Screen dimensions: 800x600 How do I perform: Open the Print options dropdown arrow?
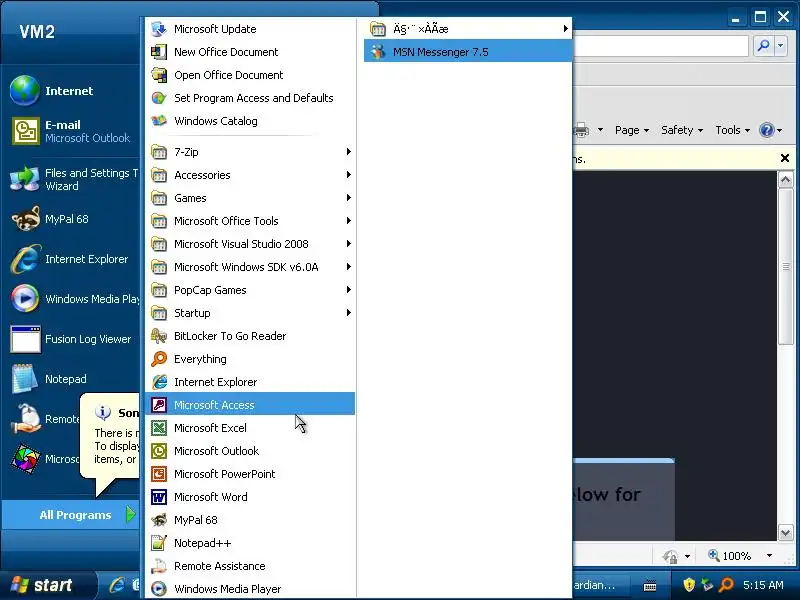600,130
